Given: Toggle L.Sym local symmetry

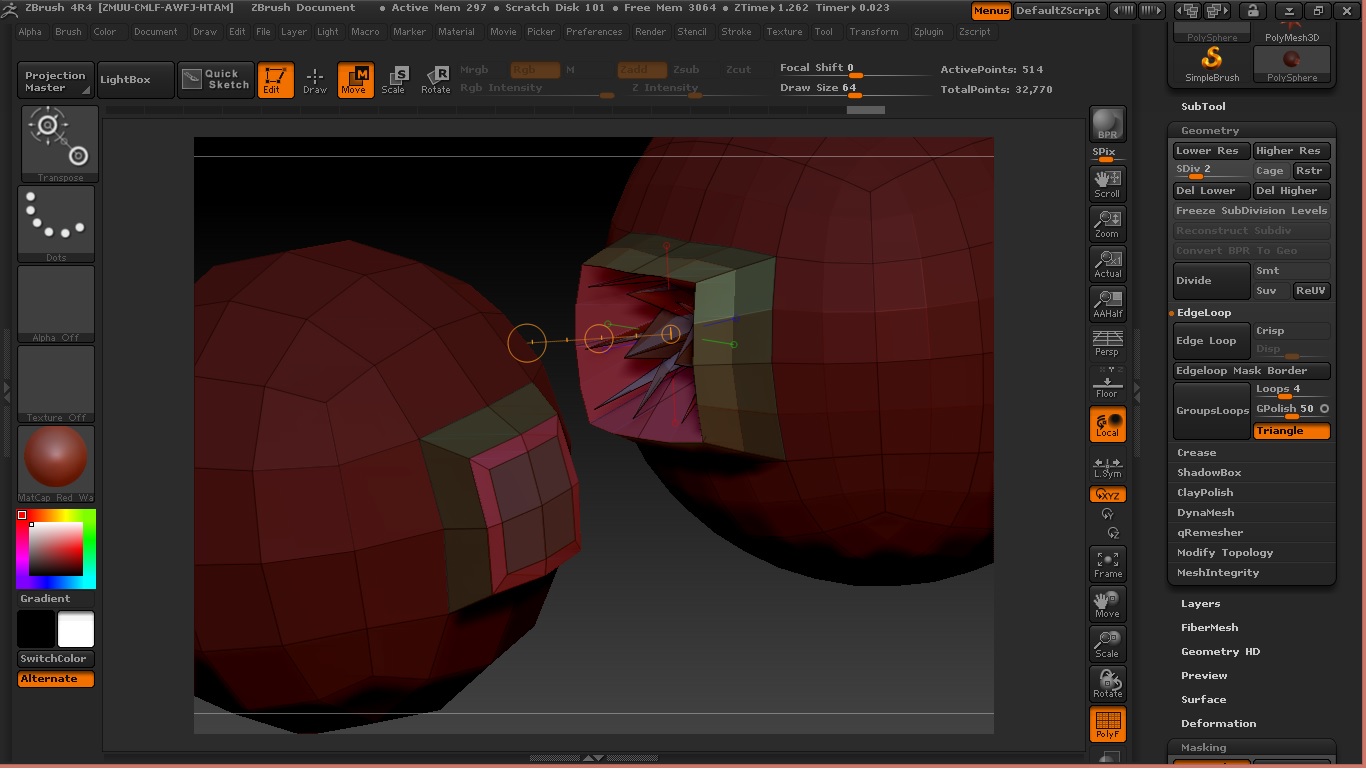Looking at the screenshot, I should 1107,467.
